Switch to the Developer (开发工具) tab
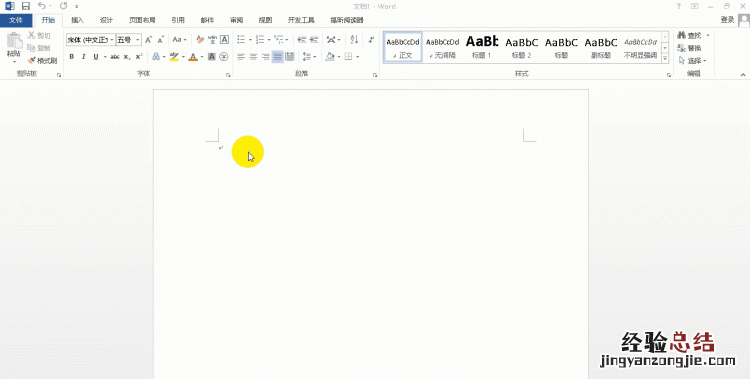750x379 pixels. pos(301,20)
